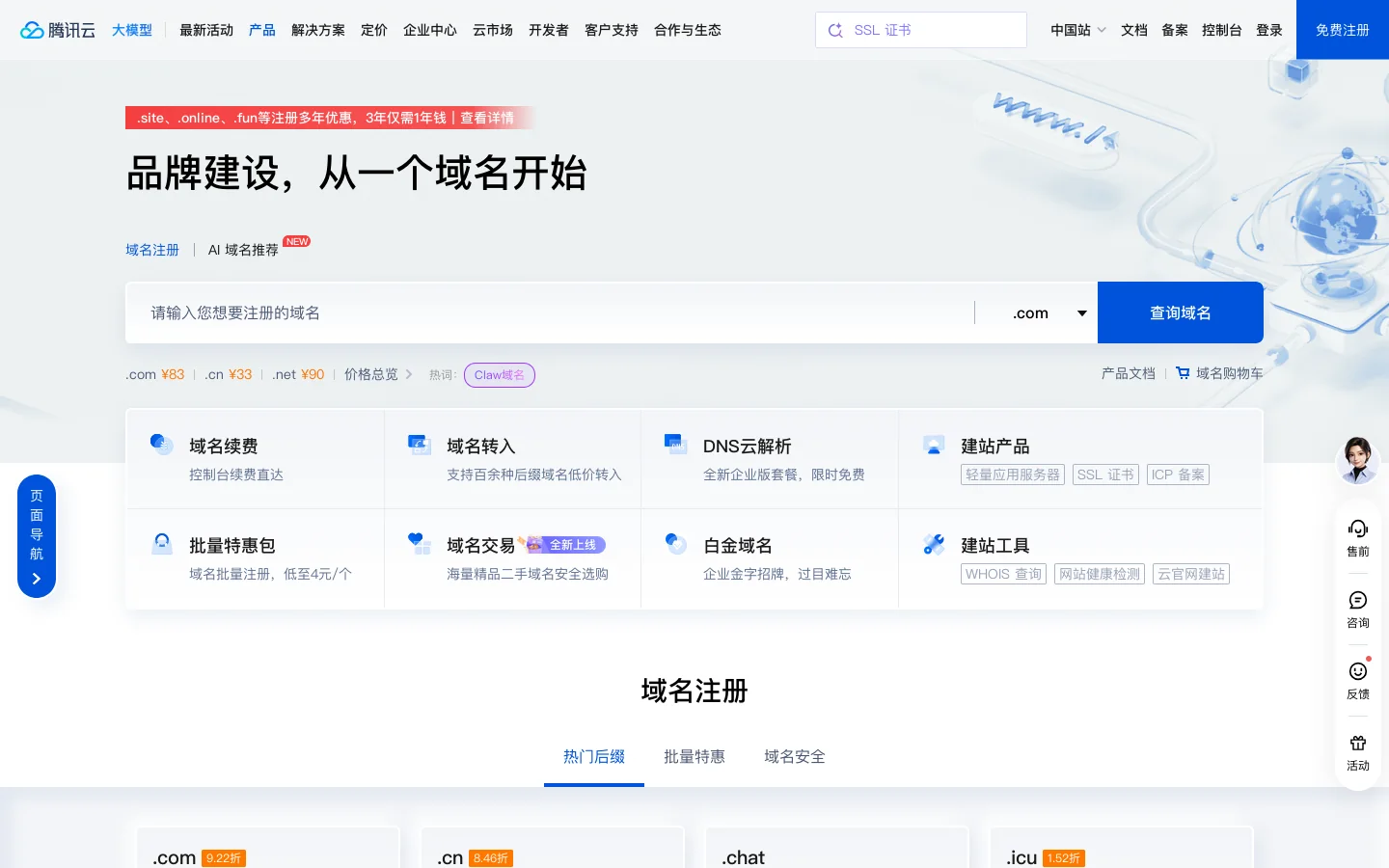Expand the 中国站 region dropdown

coord(1078,30)
